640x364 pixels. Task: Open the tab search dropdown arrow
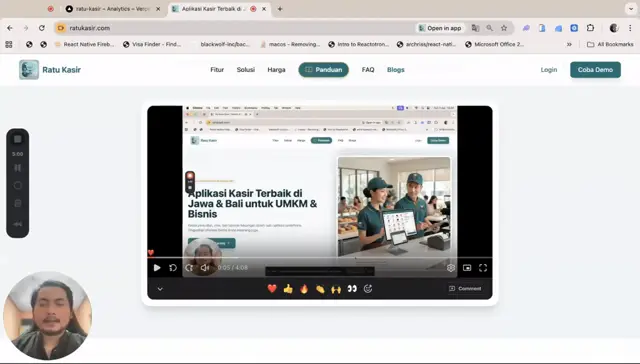(631, 9)
